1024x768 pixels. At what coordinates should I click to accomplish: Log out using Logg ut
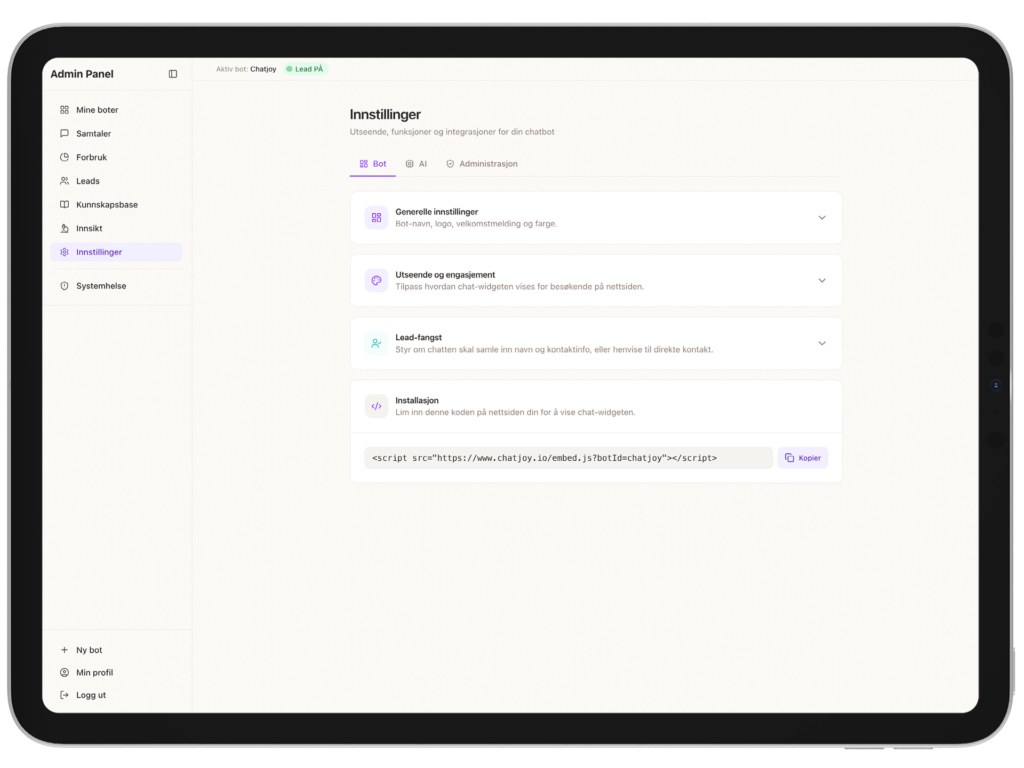coord(90,695)
